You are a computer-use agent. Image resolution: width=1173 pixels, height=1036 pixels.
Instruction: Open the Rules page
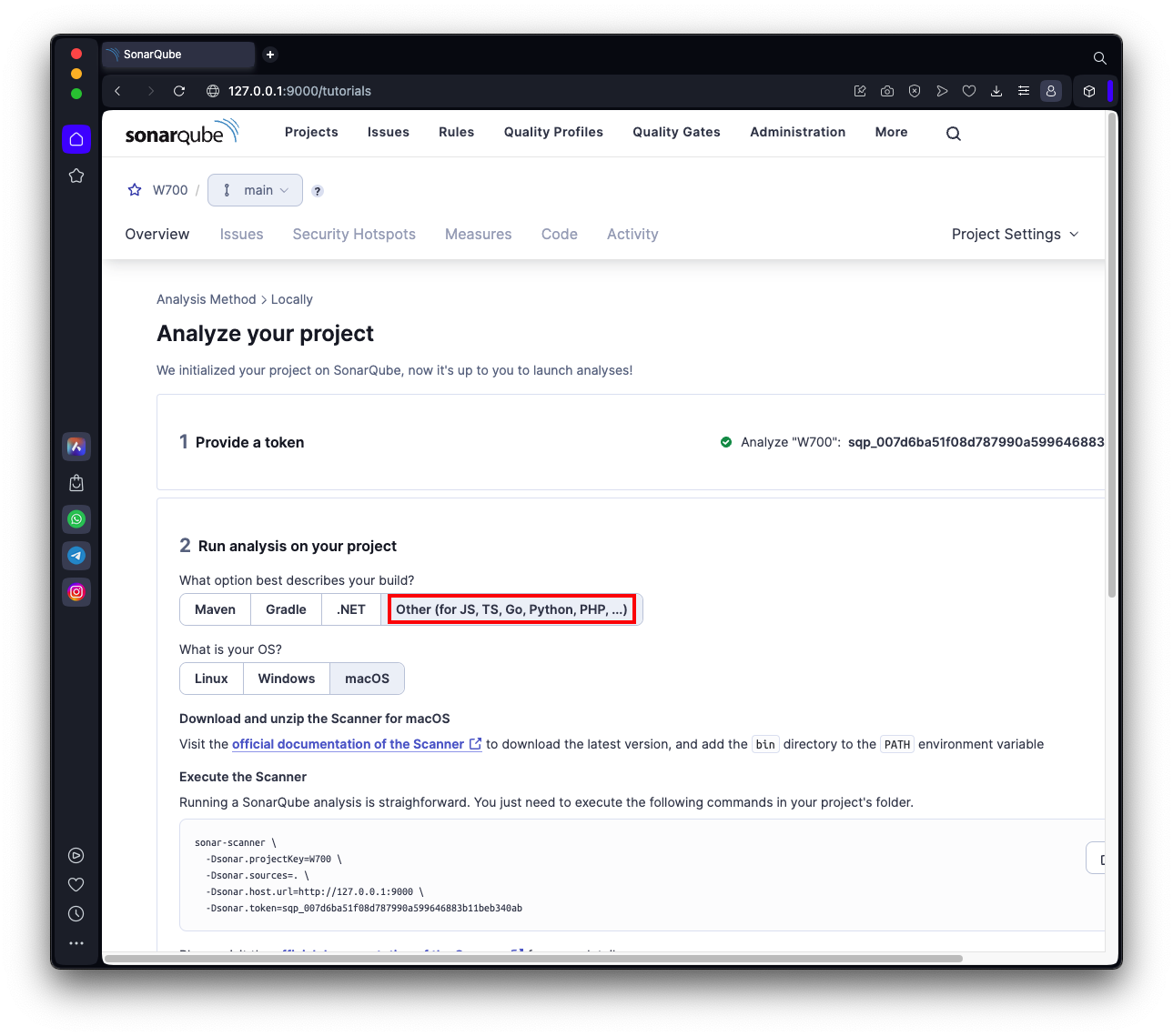coord(456,132)
